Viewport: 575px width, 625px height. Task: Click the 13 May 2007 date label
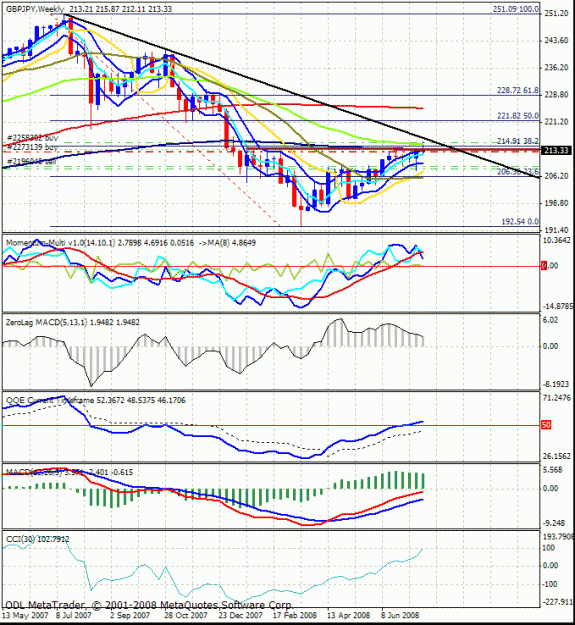pos(25,615)
